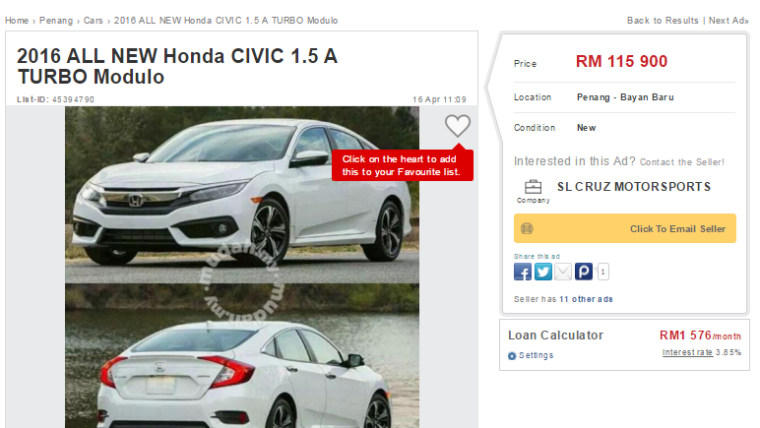
Task: Open the Penang breadcrumb link
Action: pyautogui.click(x=56, y=20)
